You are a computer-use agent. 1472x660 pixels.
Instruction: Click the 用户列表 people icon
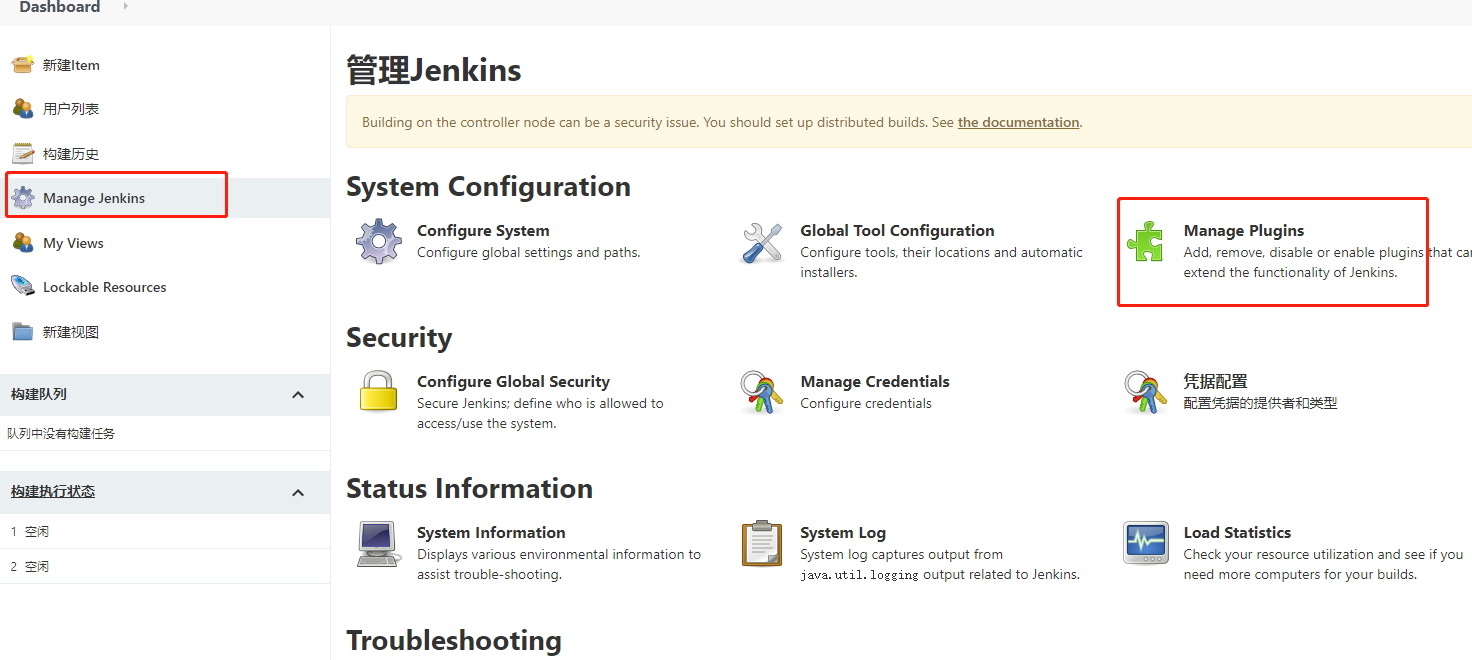tap(23, 109)
